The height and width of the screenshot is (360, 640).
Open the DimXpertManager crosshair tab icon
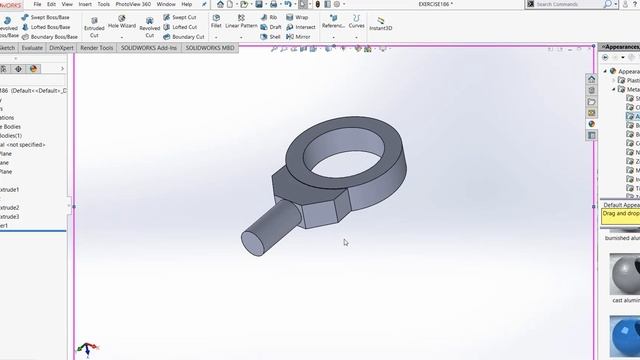pos(18,69)
